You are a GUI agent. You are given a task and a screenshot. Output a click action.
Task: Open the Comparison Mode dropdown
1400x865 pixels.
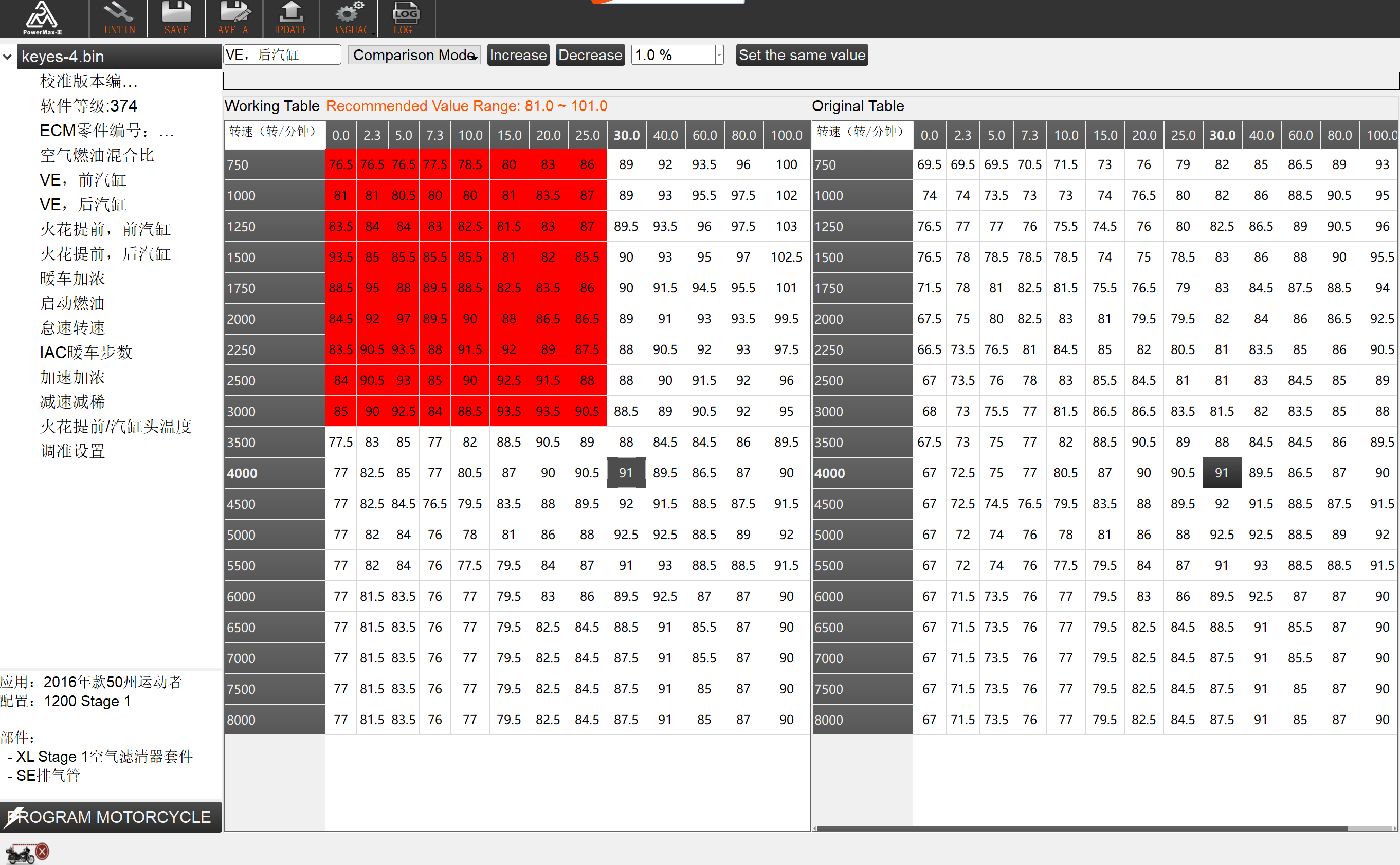pyautogui.click(x=414, y=55)
